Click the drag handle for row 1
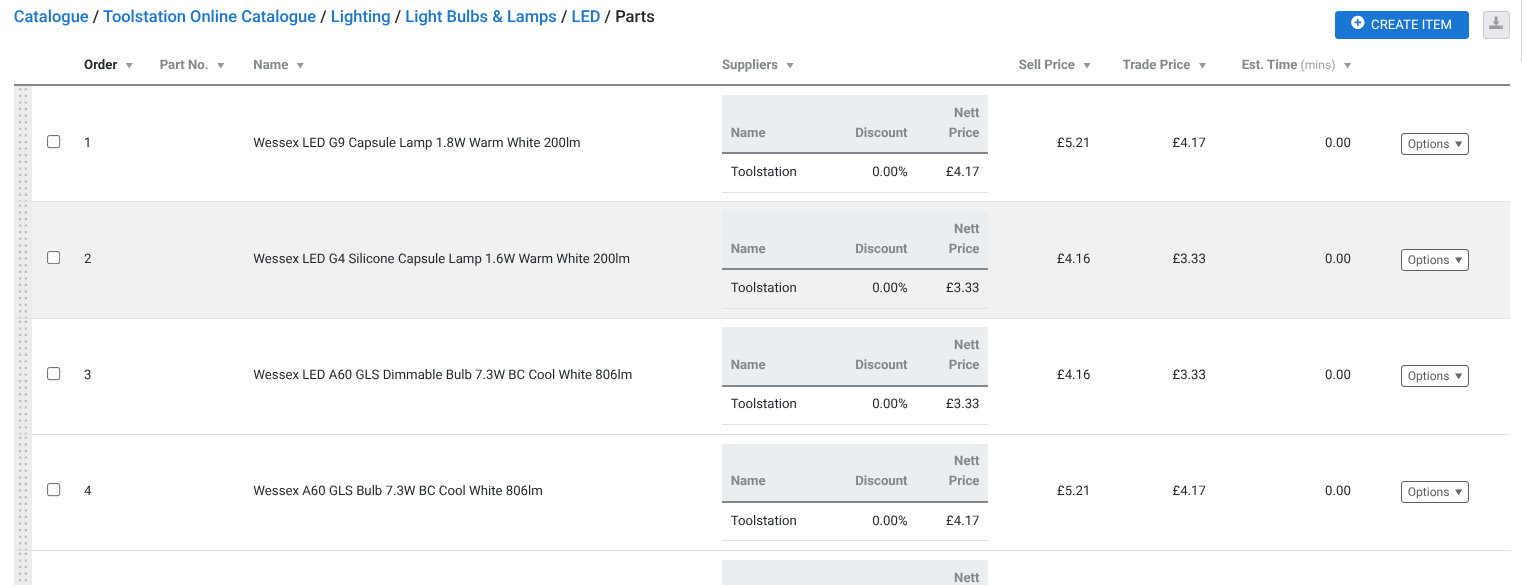The height and width of the screenshot is (585, 1522). pyautogui.click(x=25, y=143)
